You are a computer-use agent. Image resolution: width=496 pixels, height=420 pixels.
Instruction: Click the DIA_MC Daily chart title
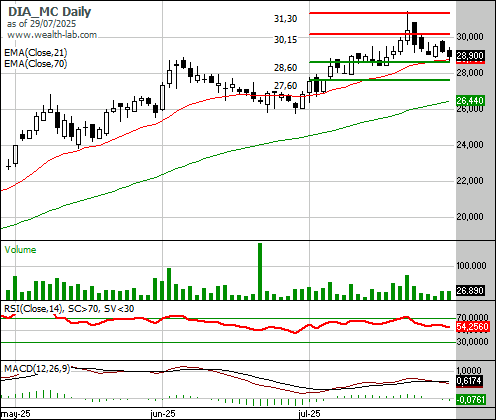point(49,12)
